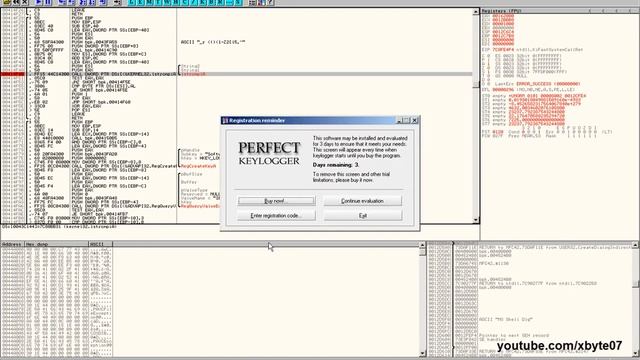Click the Close program X toolbar icon
Viewport: 640px width, 360px height.
pyautogui.click(x=24, y=2)
